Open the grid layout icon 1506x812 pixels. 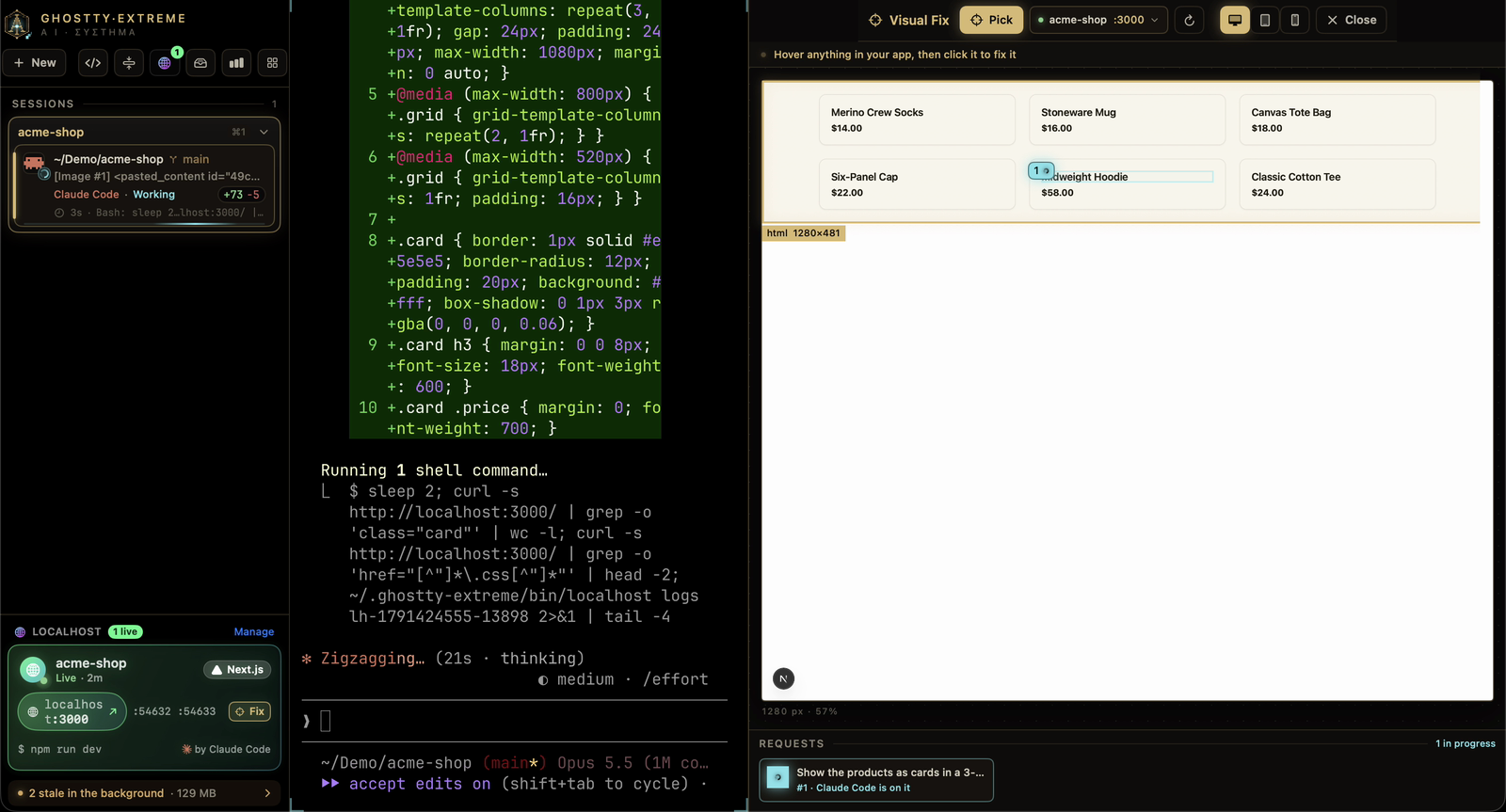272,63
